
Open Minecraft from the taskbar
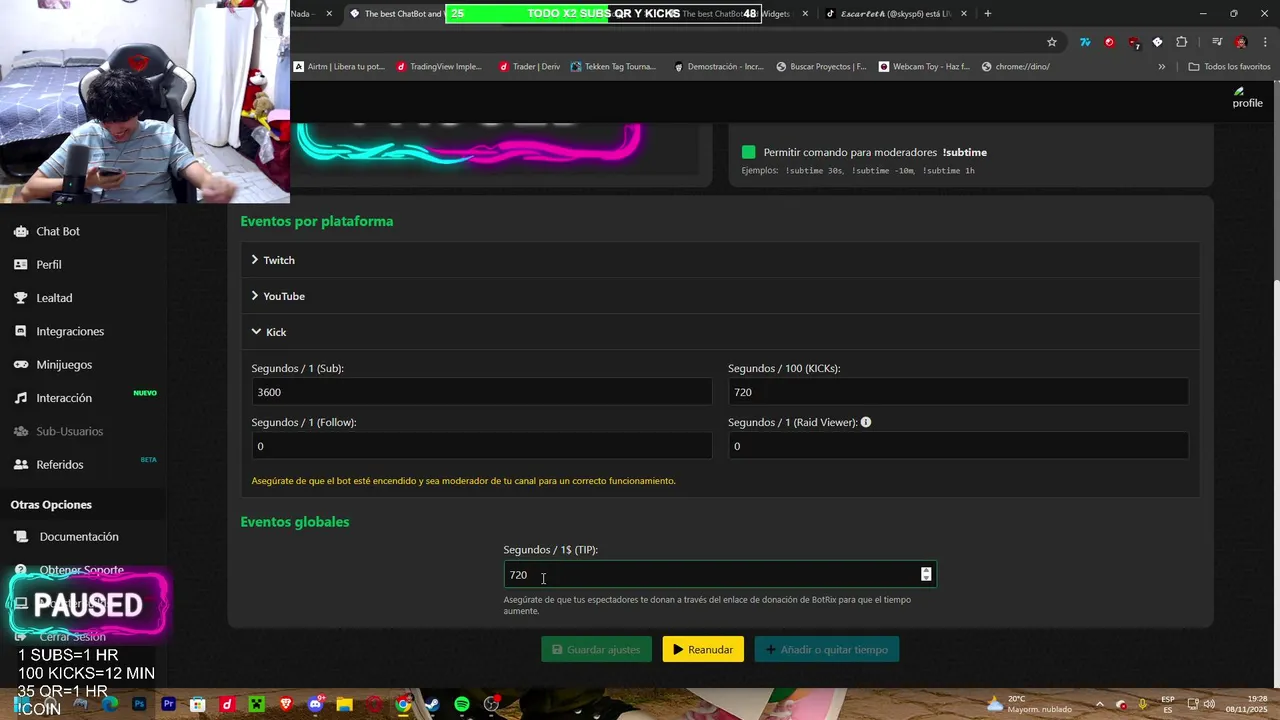[x=256, y=704]
